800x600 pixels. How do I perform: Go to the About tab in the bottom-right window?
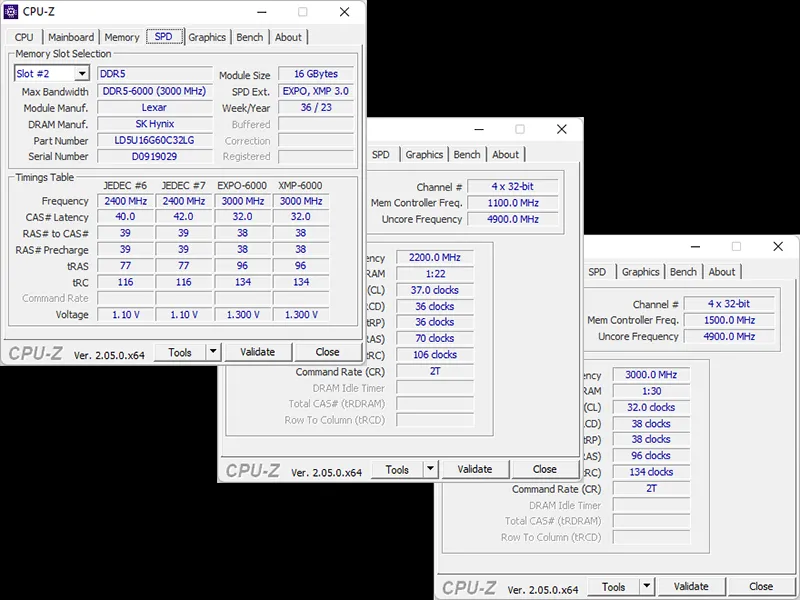coord(722,272)
